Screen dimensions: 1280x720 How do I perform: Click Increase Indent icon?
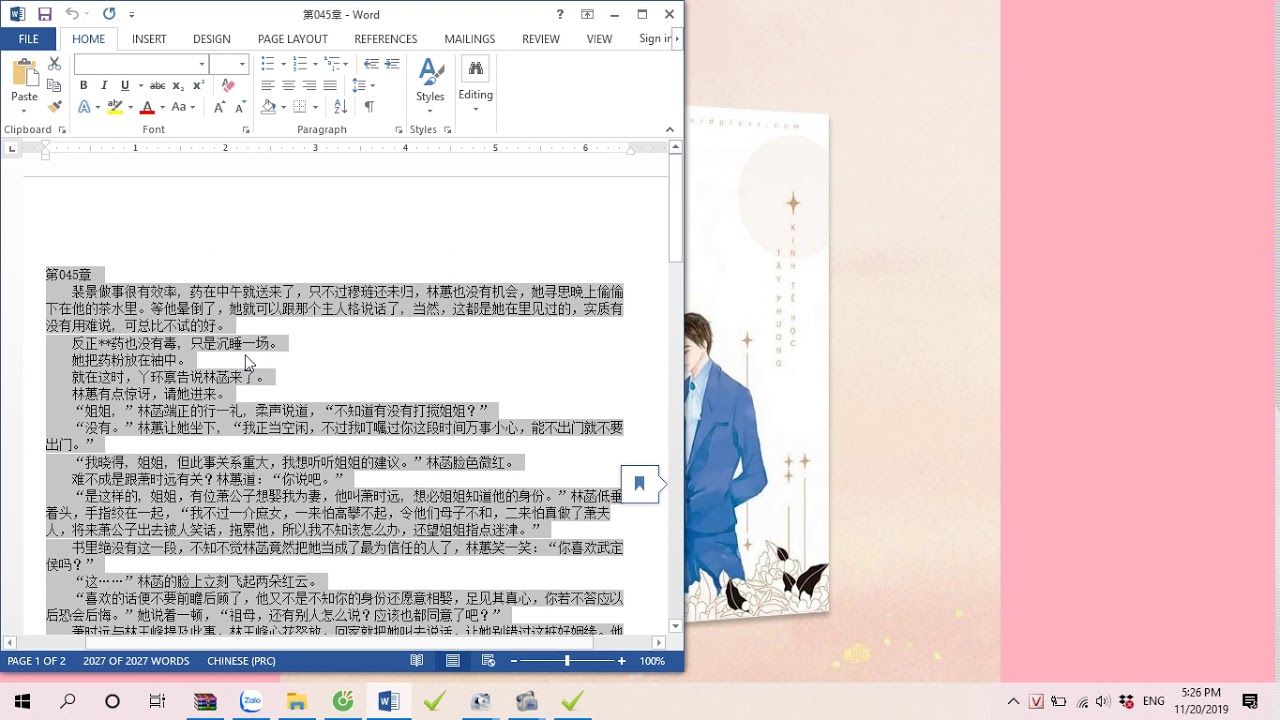tap(392, 64)
